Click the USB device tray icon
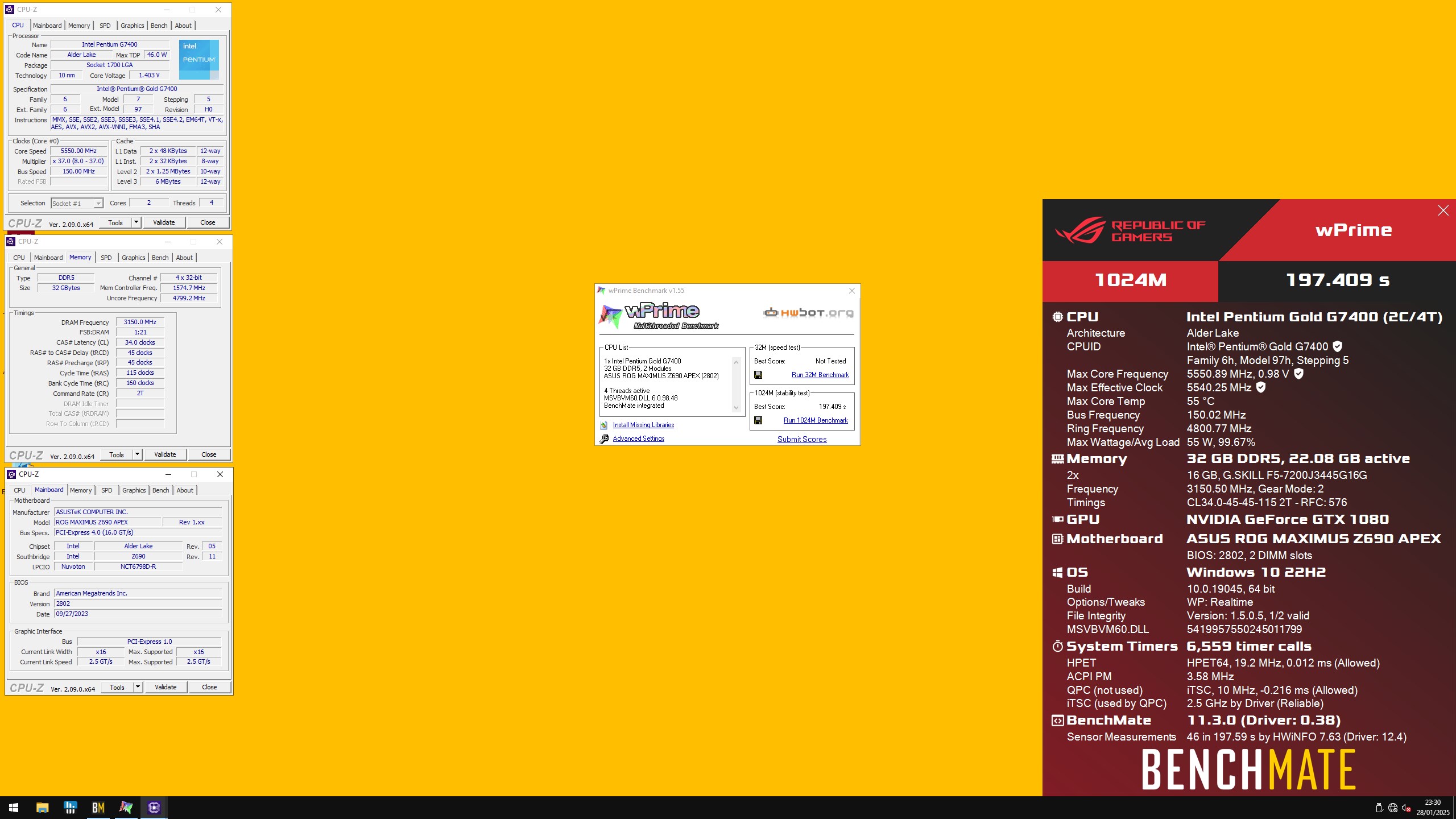The width and height of the screenshot is (1456, 819). pos(1379,808)
